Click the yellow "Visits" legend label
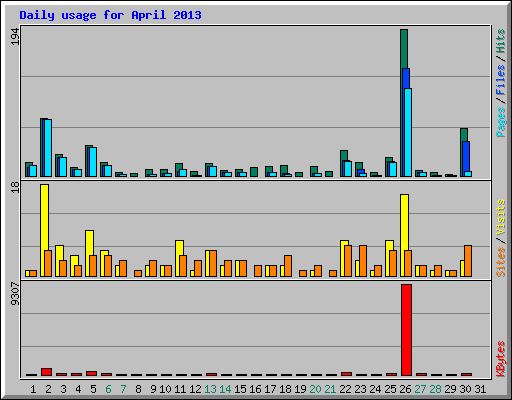Viewport: 512px width, 400px height. [500, 217]
